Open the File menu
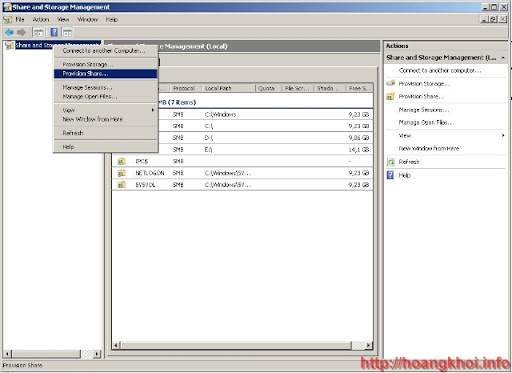512x373 pixels. [20, 20]
